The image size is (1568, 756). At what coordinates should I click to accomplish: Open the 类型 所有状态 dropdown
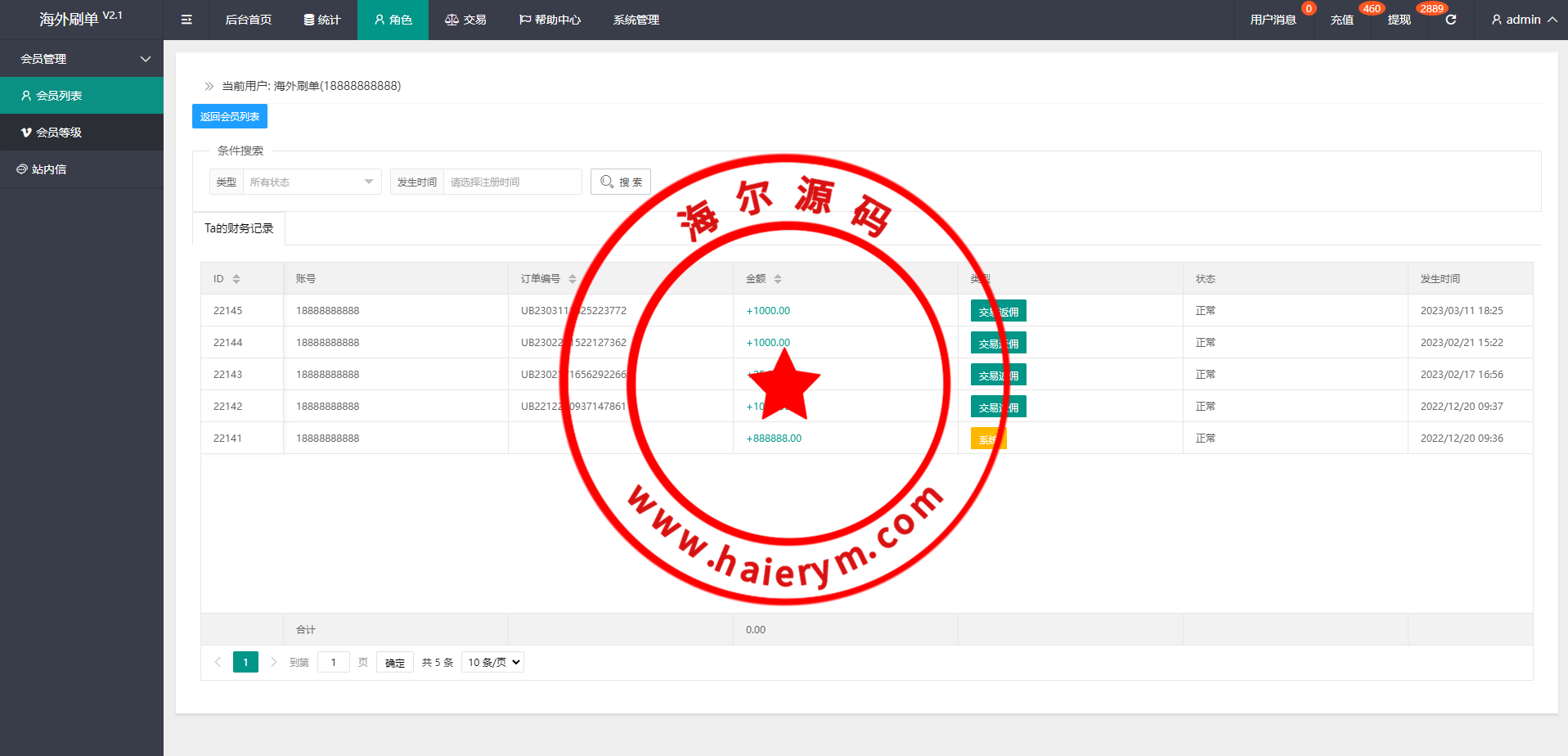[x=312, y=182]
